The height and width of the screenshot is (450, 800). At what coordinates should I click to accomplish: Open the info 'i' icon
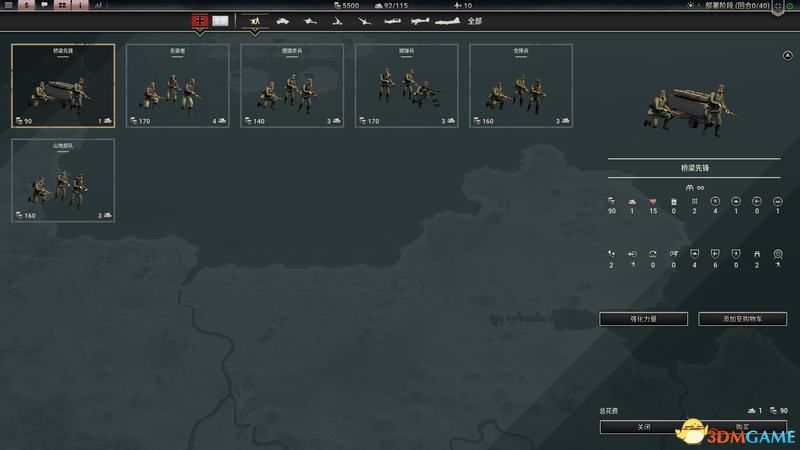point(80,5)
